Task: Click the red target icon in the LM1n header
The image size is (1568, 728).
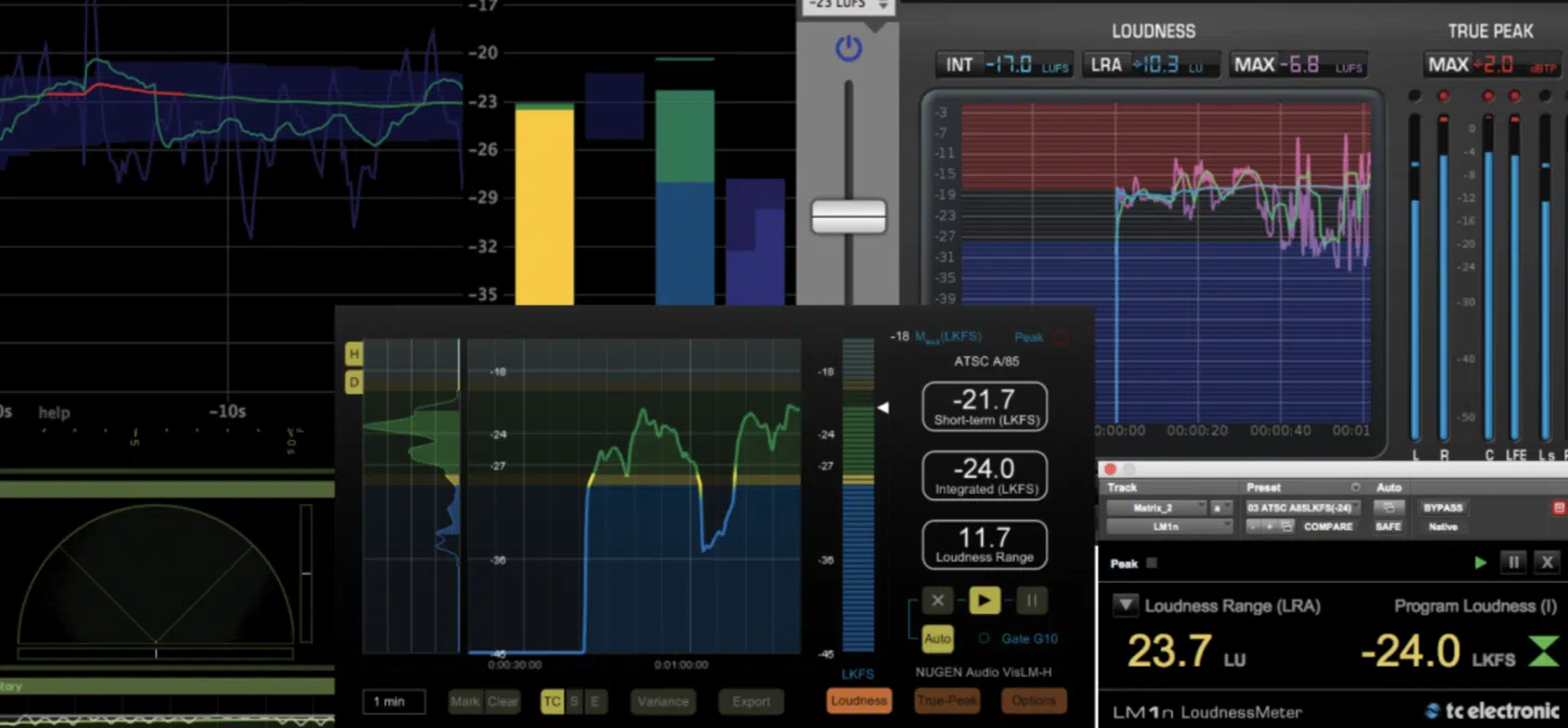Action: point(1559,508)
